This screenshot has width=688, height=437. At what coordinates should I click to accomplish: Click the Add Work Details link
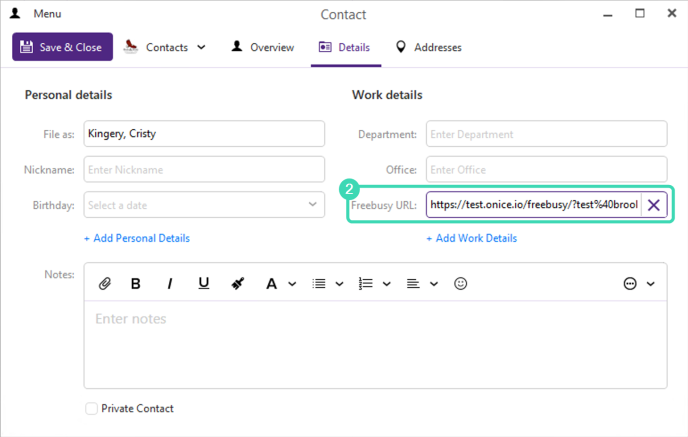[x=472, y=238]
